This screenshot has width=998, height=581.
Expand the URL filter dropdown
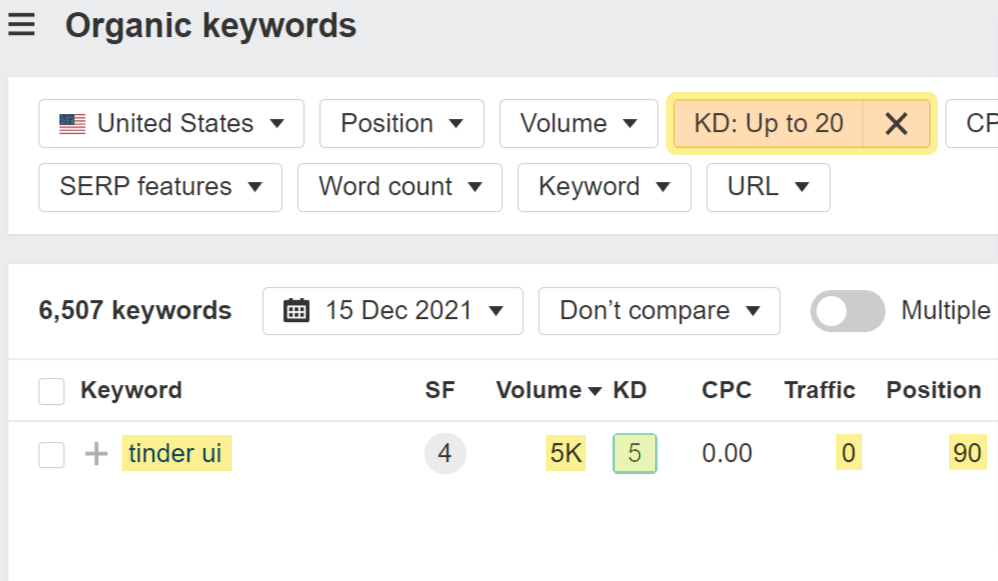click(767, 187)
